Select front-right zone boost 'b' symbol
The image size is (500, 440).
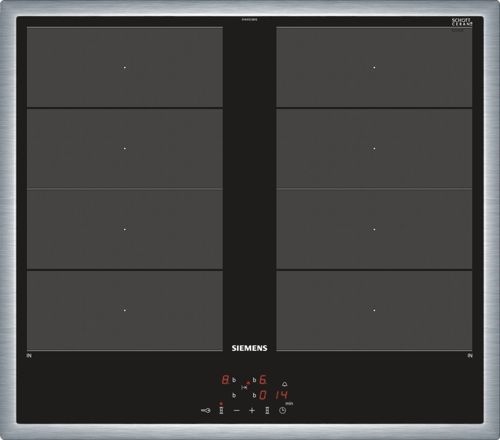(x=254, y=395)
